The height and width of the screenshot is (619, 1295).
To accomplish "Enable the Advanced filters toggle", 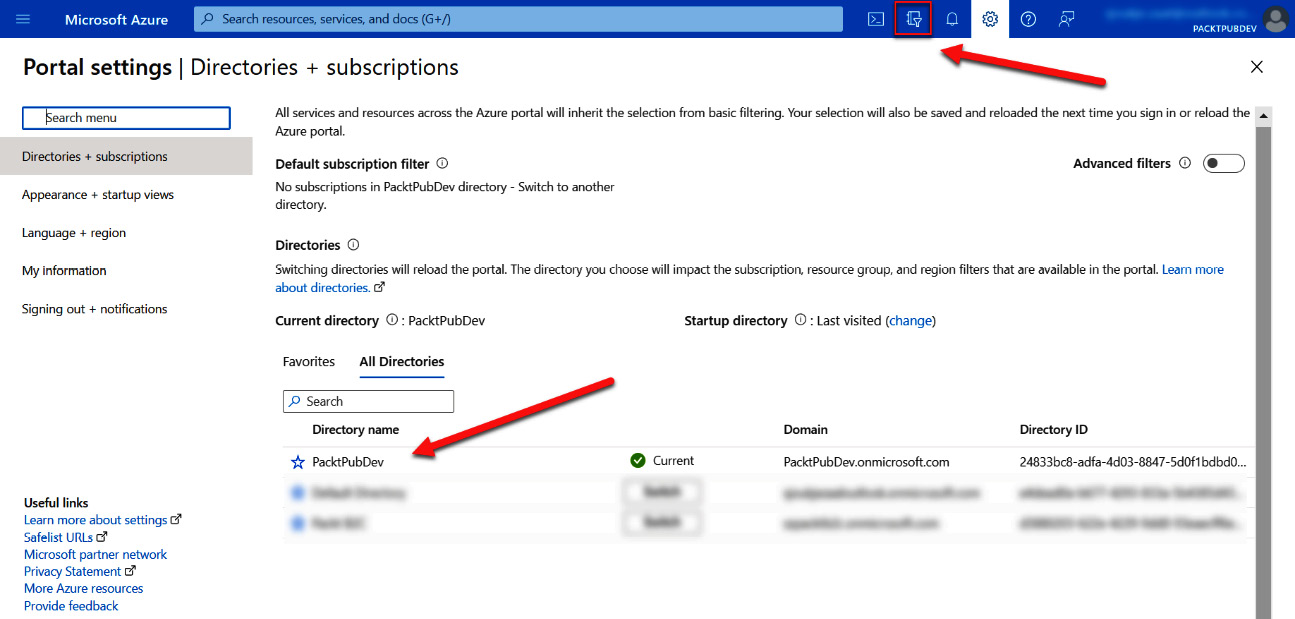I will 1224,164.
